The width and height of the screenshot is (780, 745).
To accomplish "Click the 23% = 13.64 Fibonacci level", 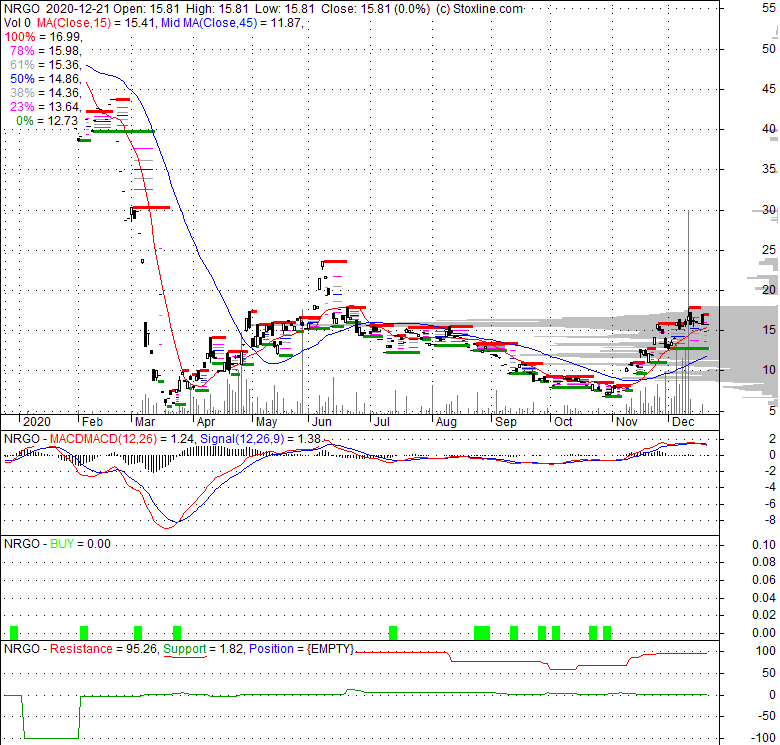I will [x=46, y=106].
